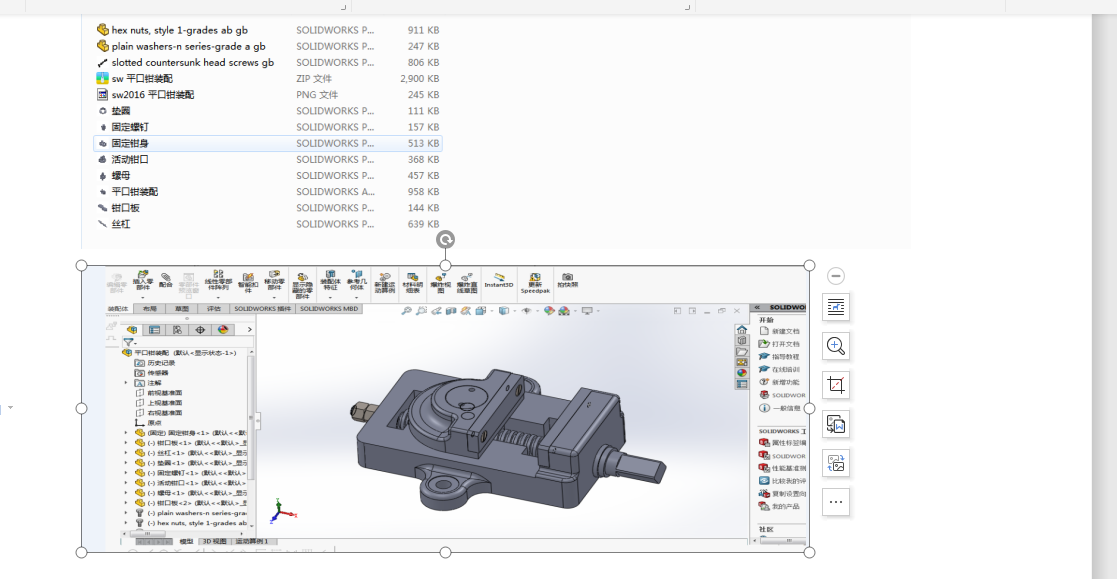Collapse the floating picture toolbar with minus button
The width and height of the screenshot is (1117, 579).
(836, 276)
